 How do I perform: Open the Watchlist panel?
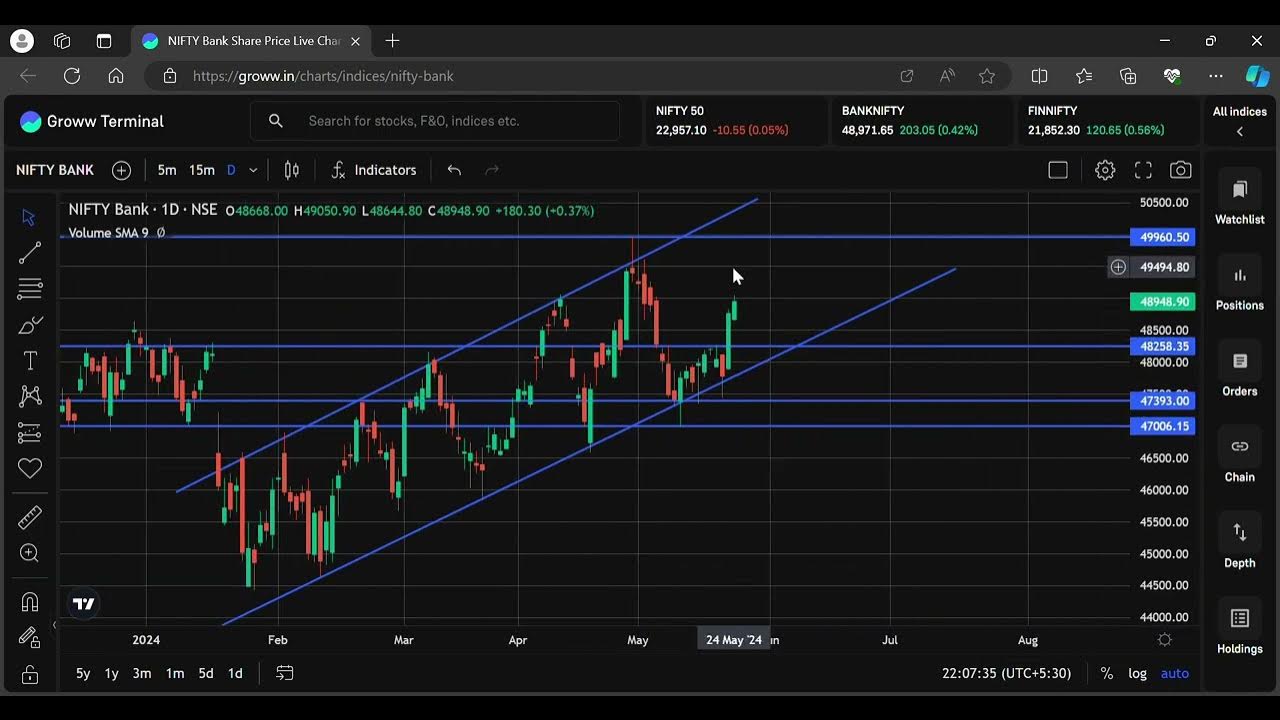pyautogui.click(x=1240, y=203)
